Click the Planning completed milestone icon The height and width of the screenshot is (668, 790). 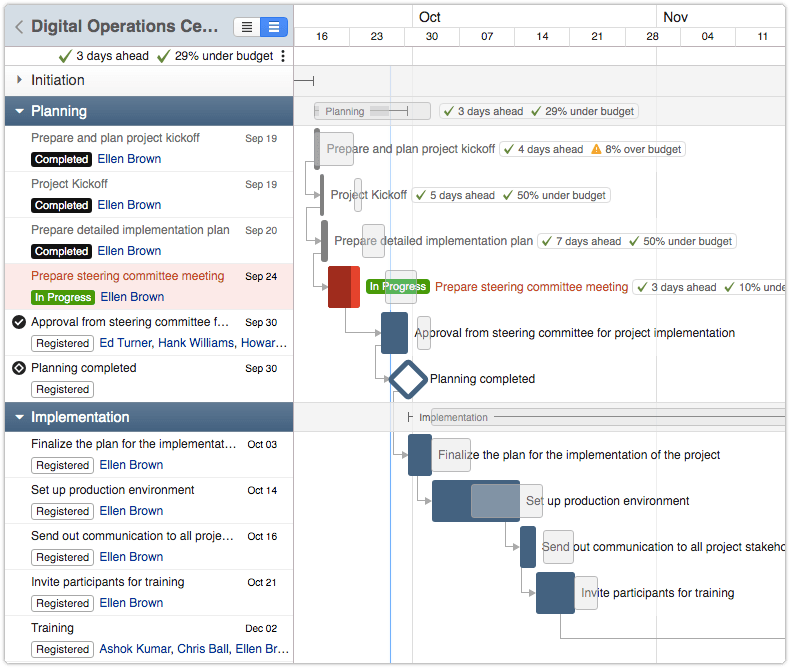click(19, 368)
